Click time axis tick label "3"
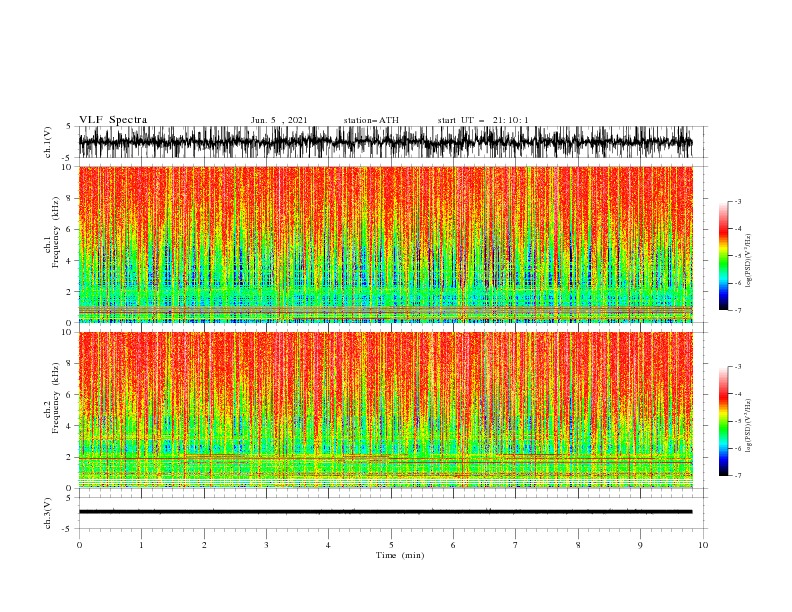This screenshot has width=792, height=612. 266,545
